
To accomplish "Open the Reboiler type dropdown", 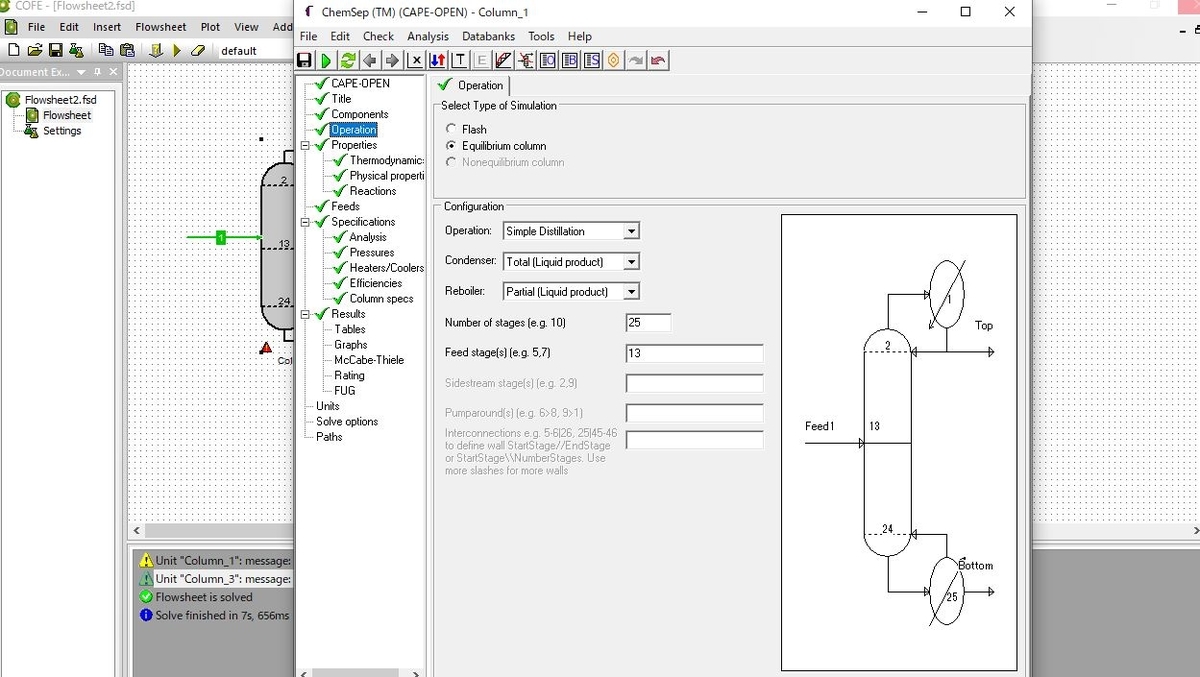I will pos(630,292).
